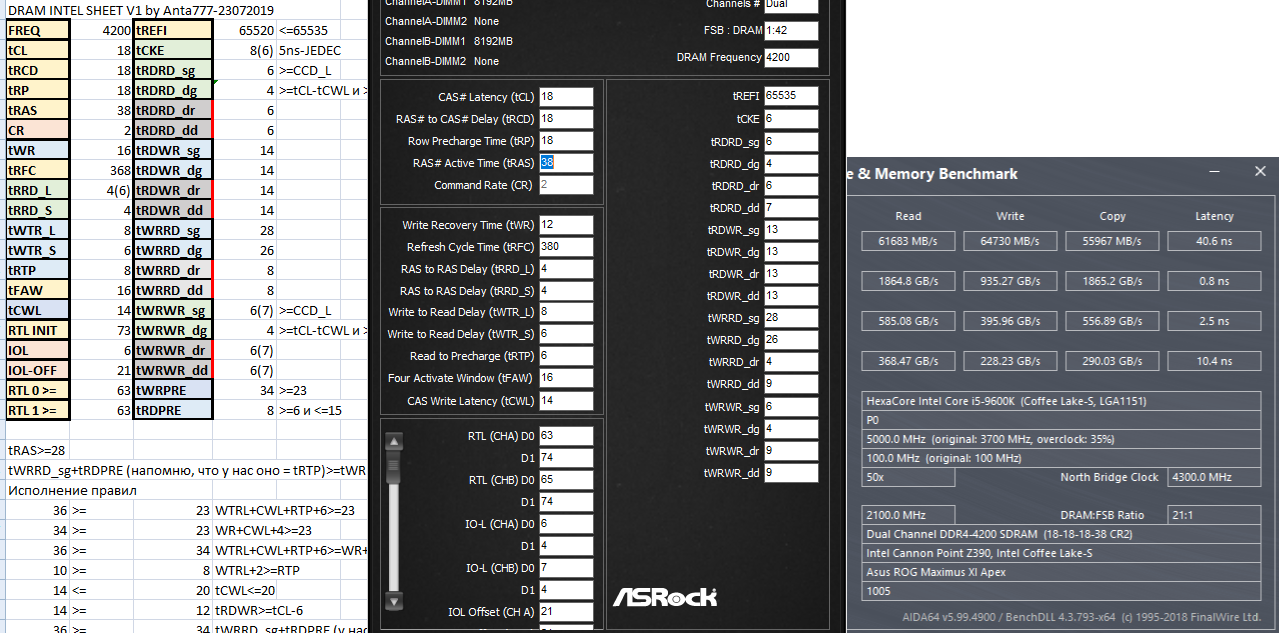Image resolution: width=1279 pixels, height=633 pixels.
Task: Select the tRDPRE label cell in the spreadsheet
Action: 173,411
